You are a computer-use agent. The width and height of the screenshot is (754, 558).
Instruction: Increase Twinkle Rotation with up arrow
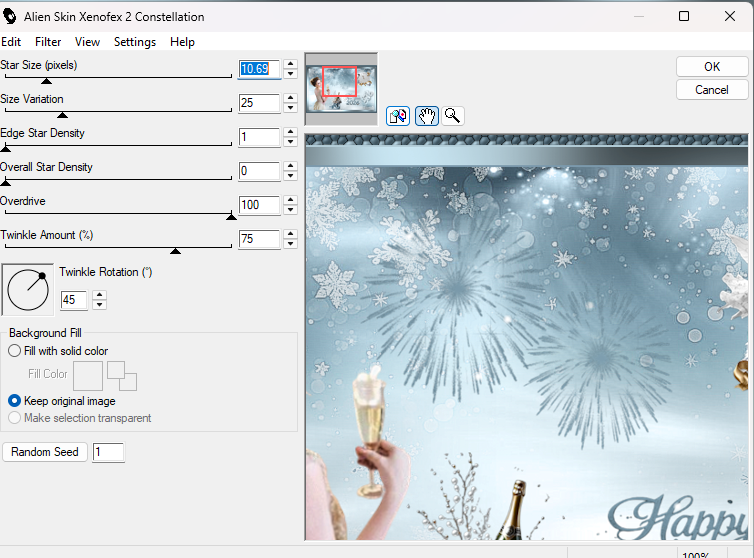tap(99, 295)
